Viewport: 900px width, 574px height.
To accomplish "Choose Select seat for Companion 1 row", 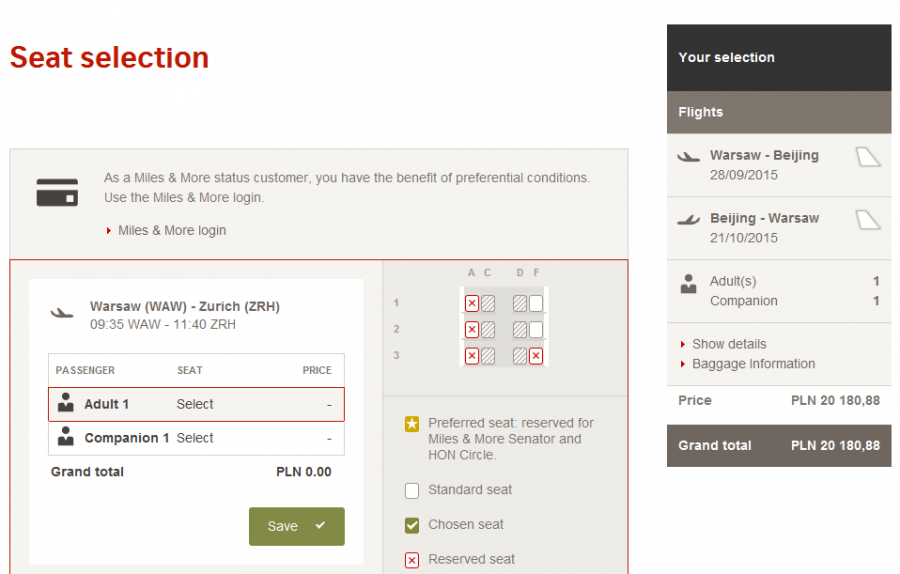I will point(195,438).
